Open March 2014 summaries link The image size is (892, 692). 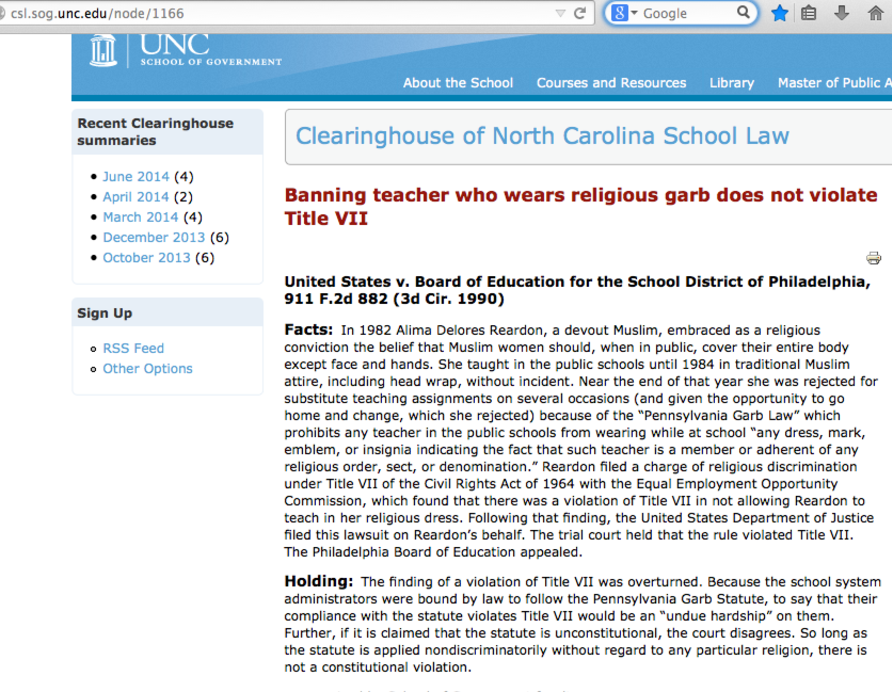(141, 217)
